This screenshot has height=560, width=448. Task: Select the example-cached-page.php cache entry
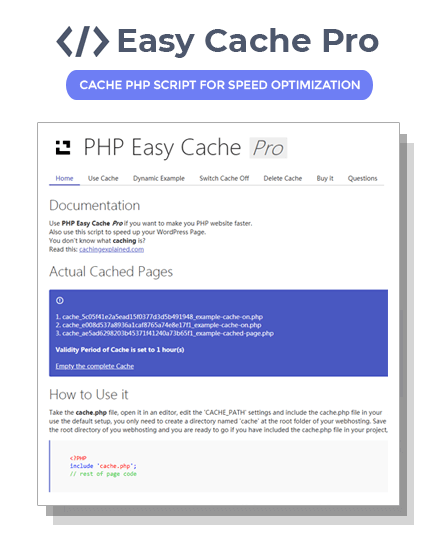[165, 333]
